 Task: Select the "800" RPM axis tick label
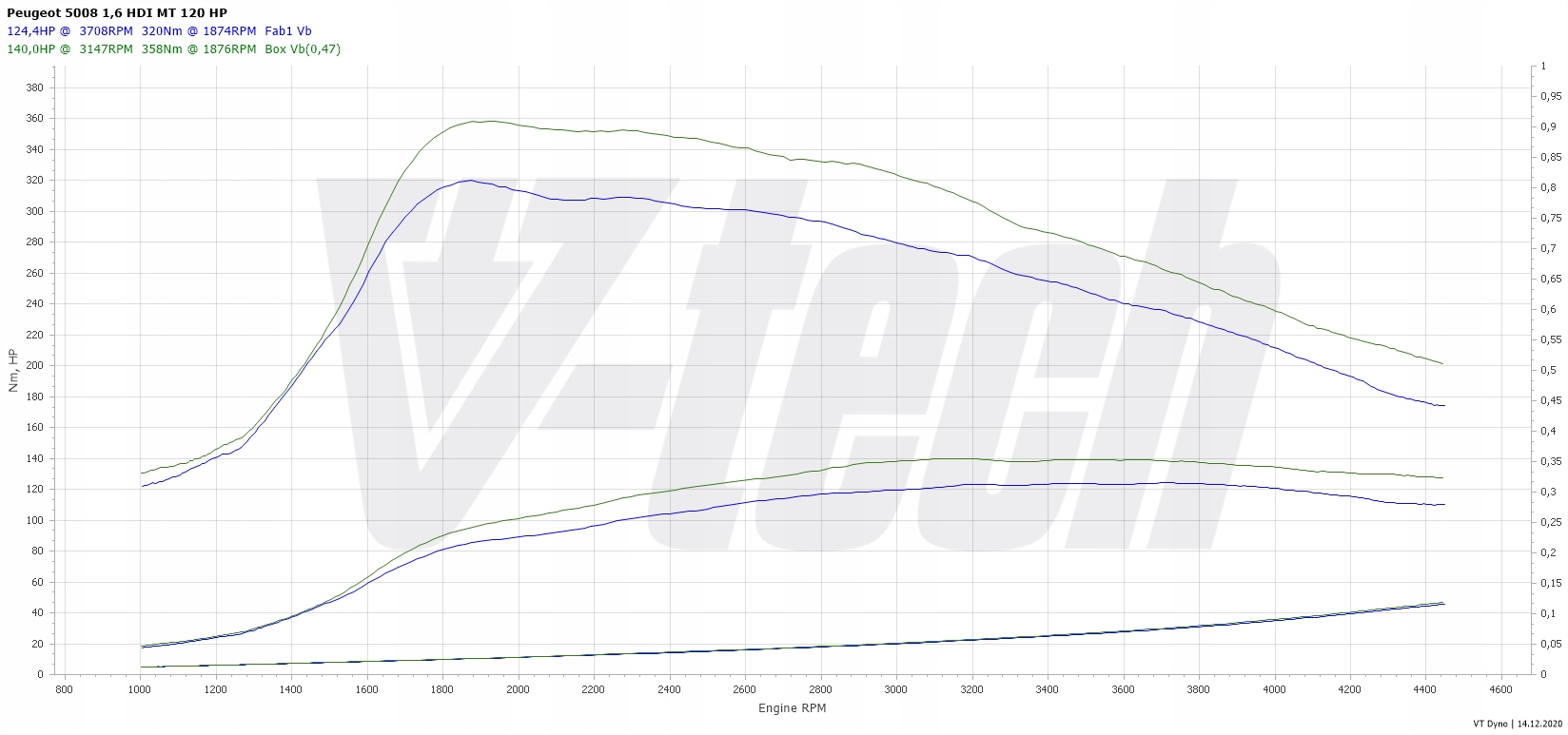pos(65,688)
